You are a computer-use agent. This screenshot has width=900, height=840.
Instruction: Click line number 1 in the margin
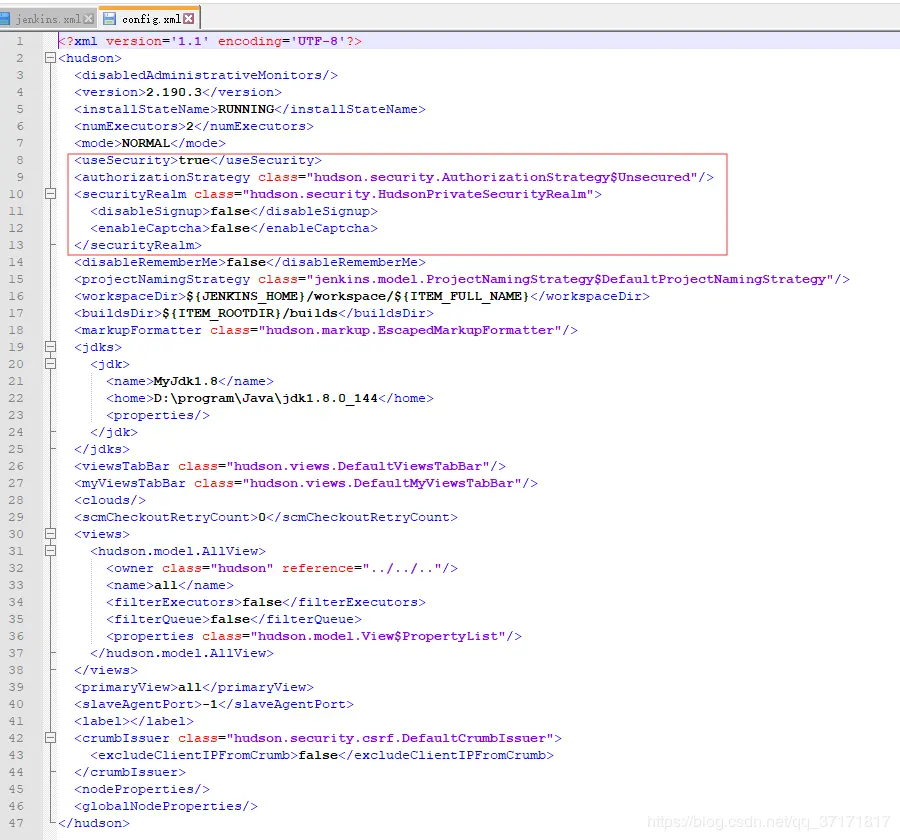tap(20, 41)
